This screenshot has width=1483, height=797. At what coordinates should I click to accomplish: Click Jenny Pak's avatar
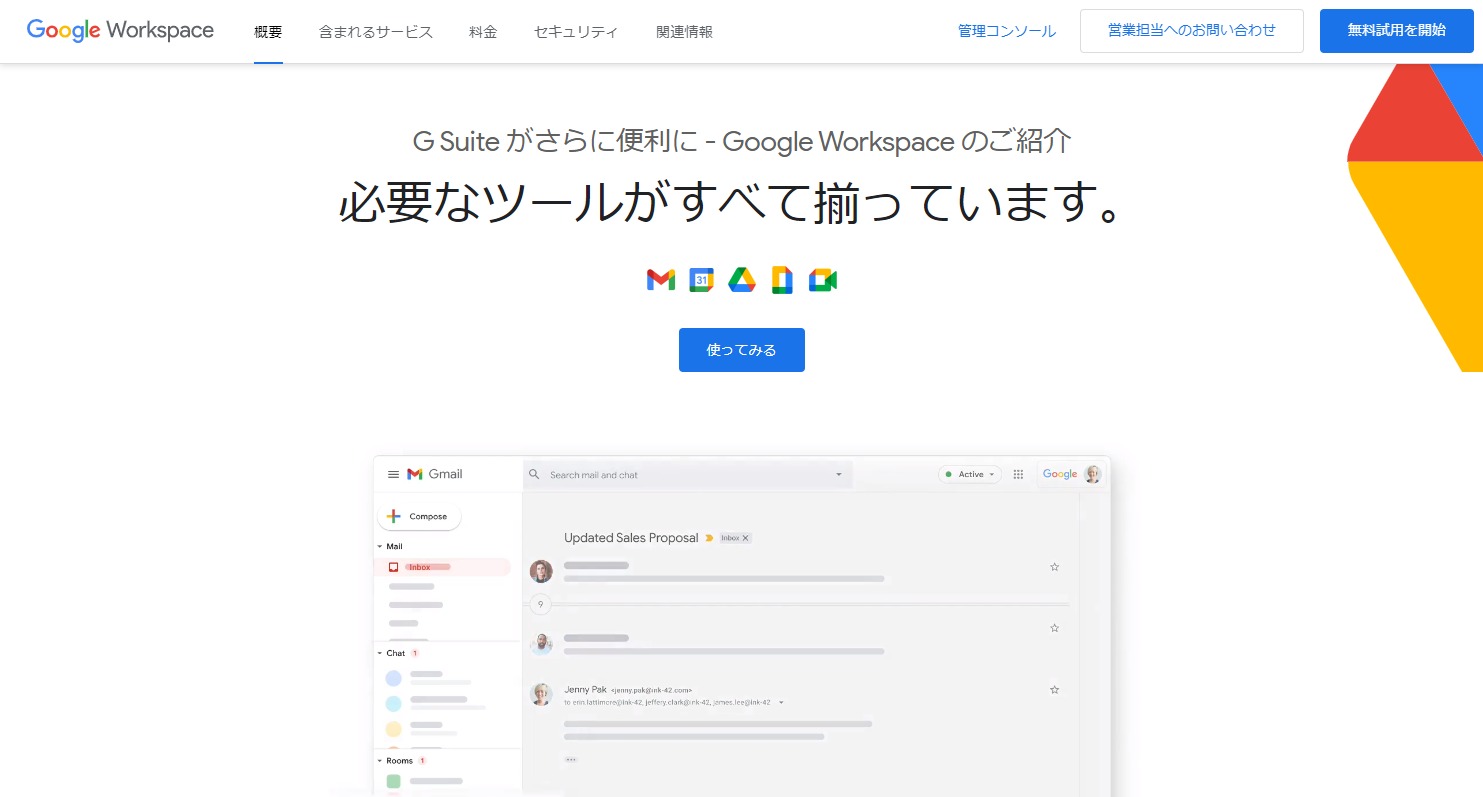coord(541,694)
